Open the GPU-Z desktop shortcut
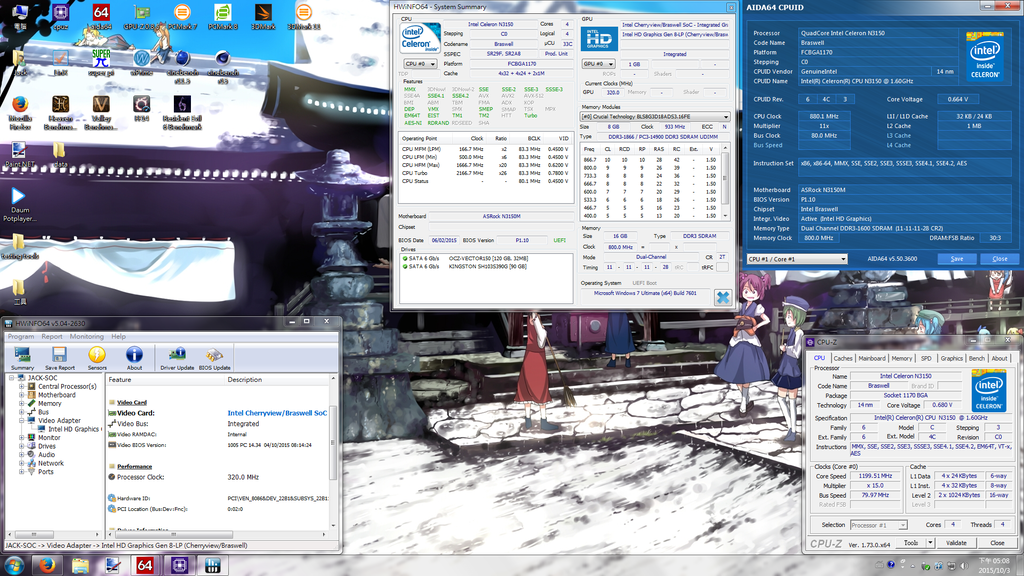 pos(142,17)
